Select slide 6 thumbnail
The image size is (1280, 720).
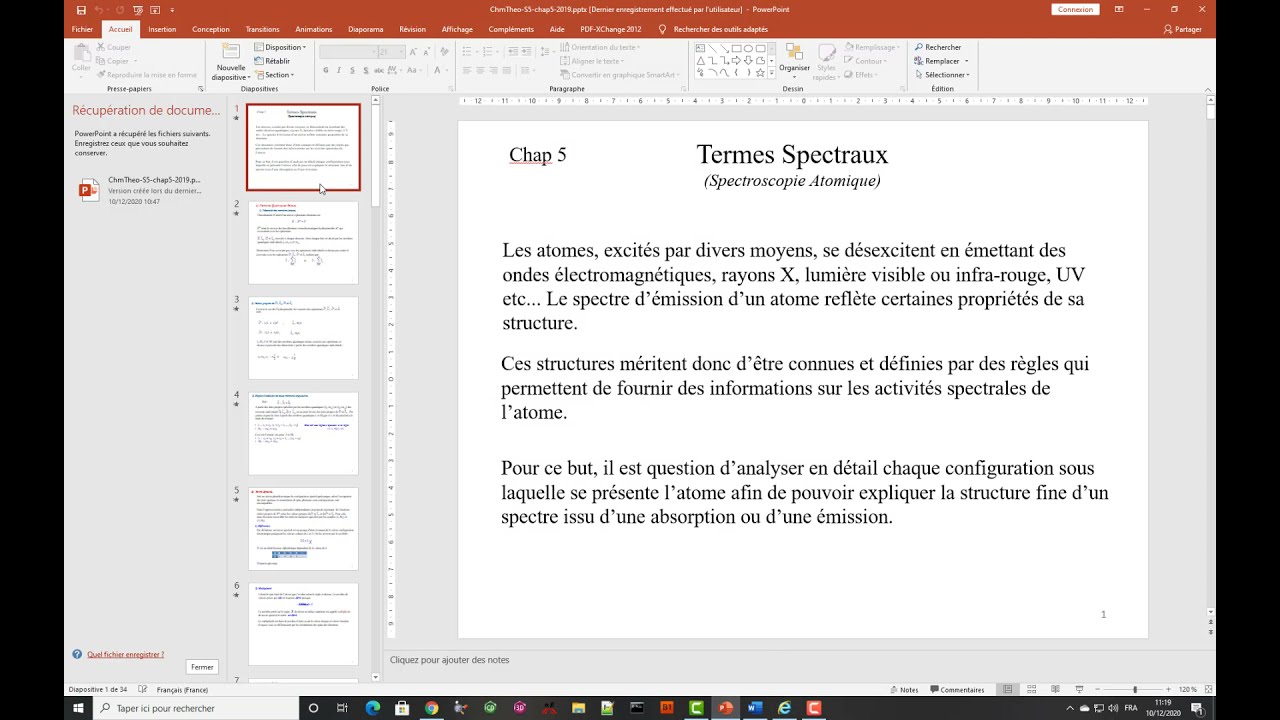(303, 624)
